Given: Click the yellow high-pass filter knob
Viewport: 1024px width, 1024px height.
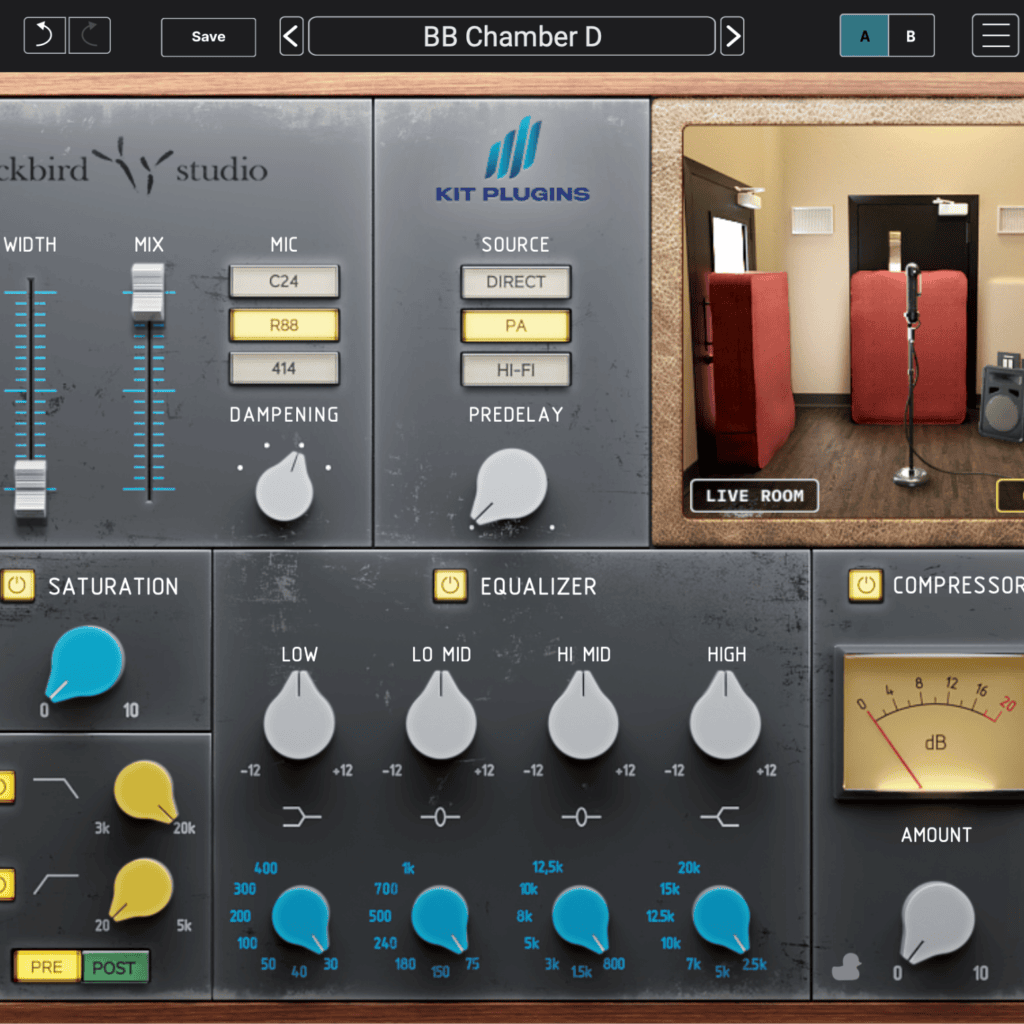Looking at the screenshot, I should [141, 889].
